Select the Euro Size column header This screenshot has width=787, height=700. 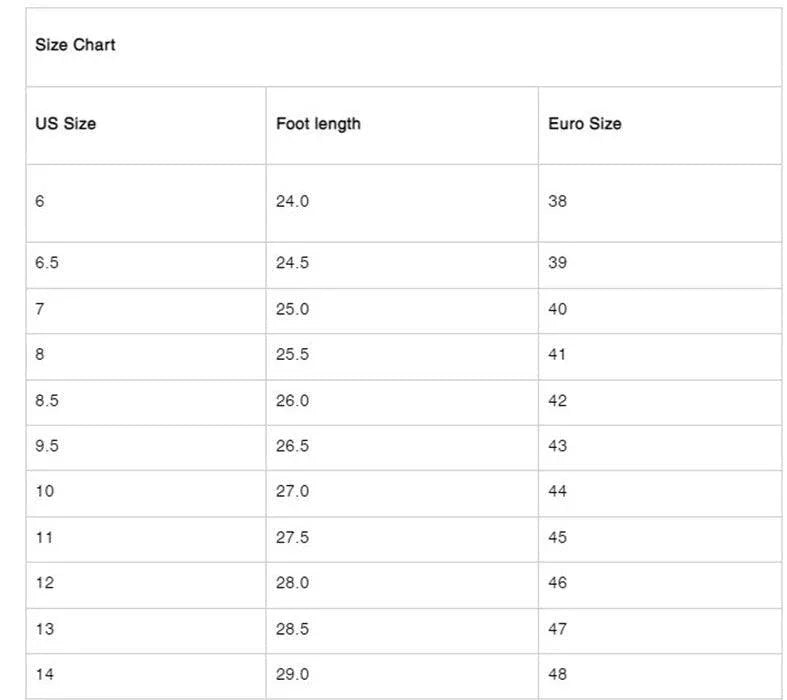(585, 124)
